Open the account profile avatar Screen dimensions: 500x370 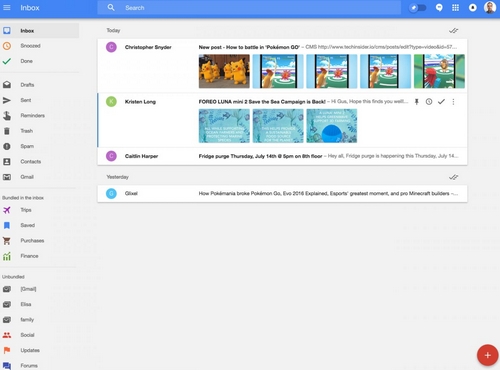490,7
